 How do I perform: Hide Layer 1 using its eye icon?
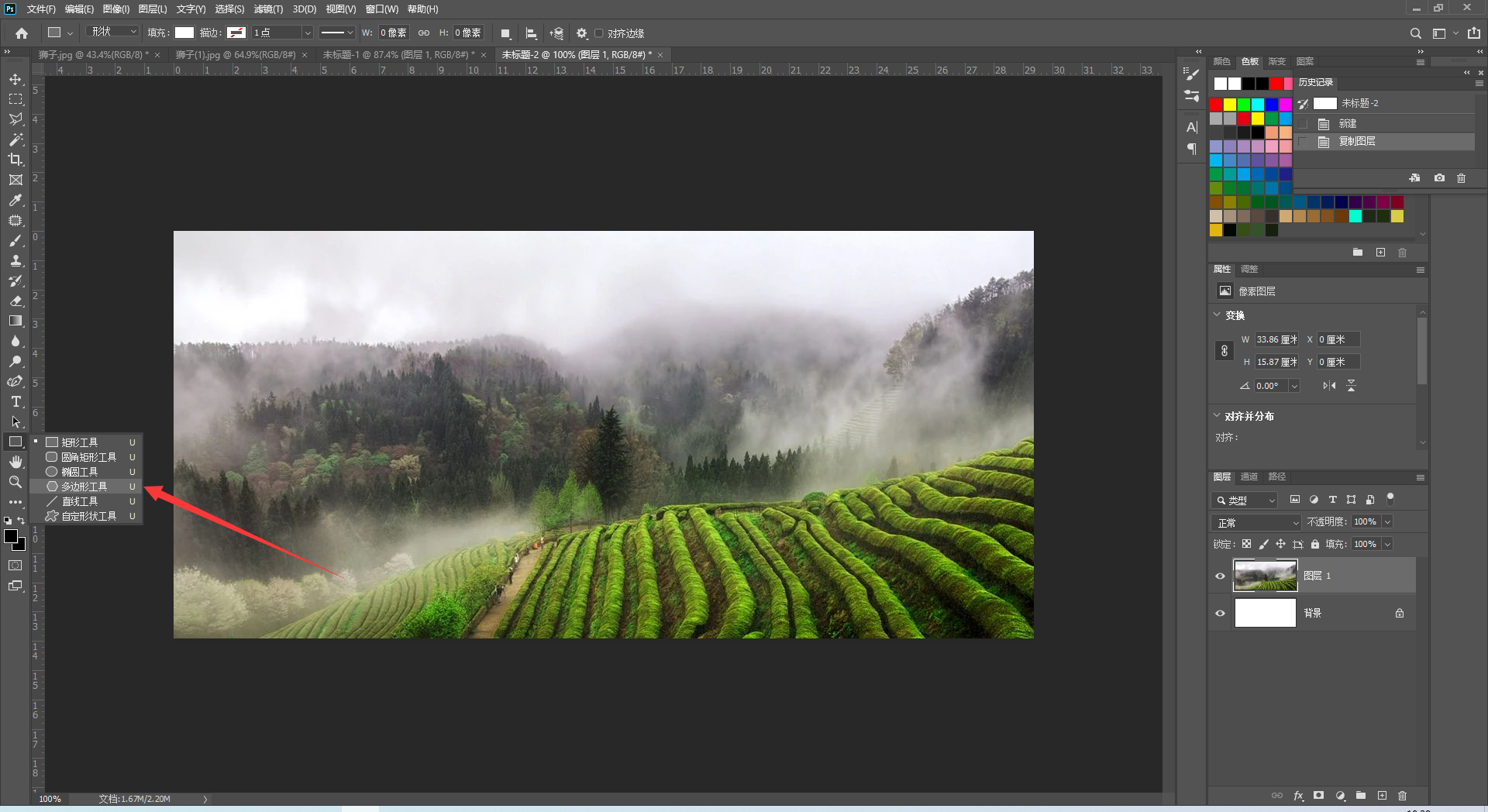(x=1220, y=576)
